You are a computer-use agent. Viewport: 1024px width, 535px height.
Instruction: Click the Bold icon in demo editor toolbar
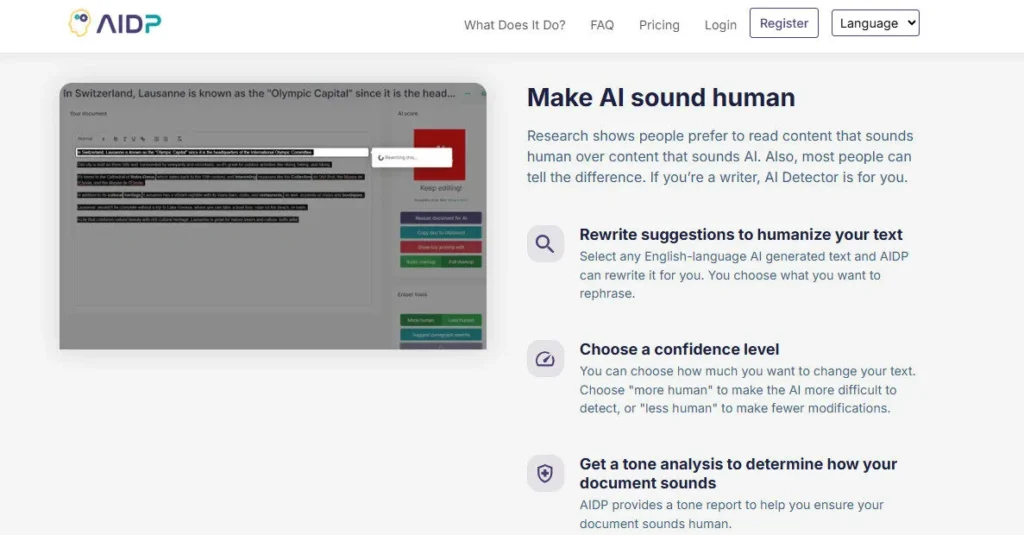[x=115, y=138]
